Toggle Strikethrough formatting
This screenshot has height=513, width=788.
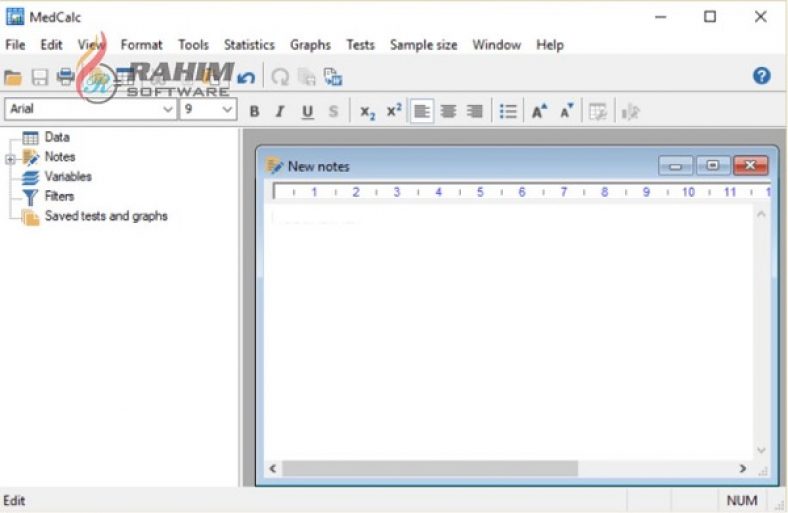[x=333, y=111]
